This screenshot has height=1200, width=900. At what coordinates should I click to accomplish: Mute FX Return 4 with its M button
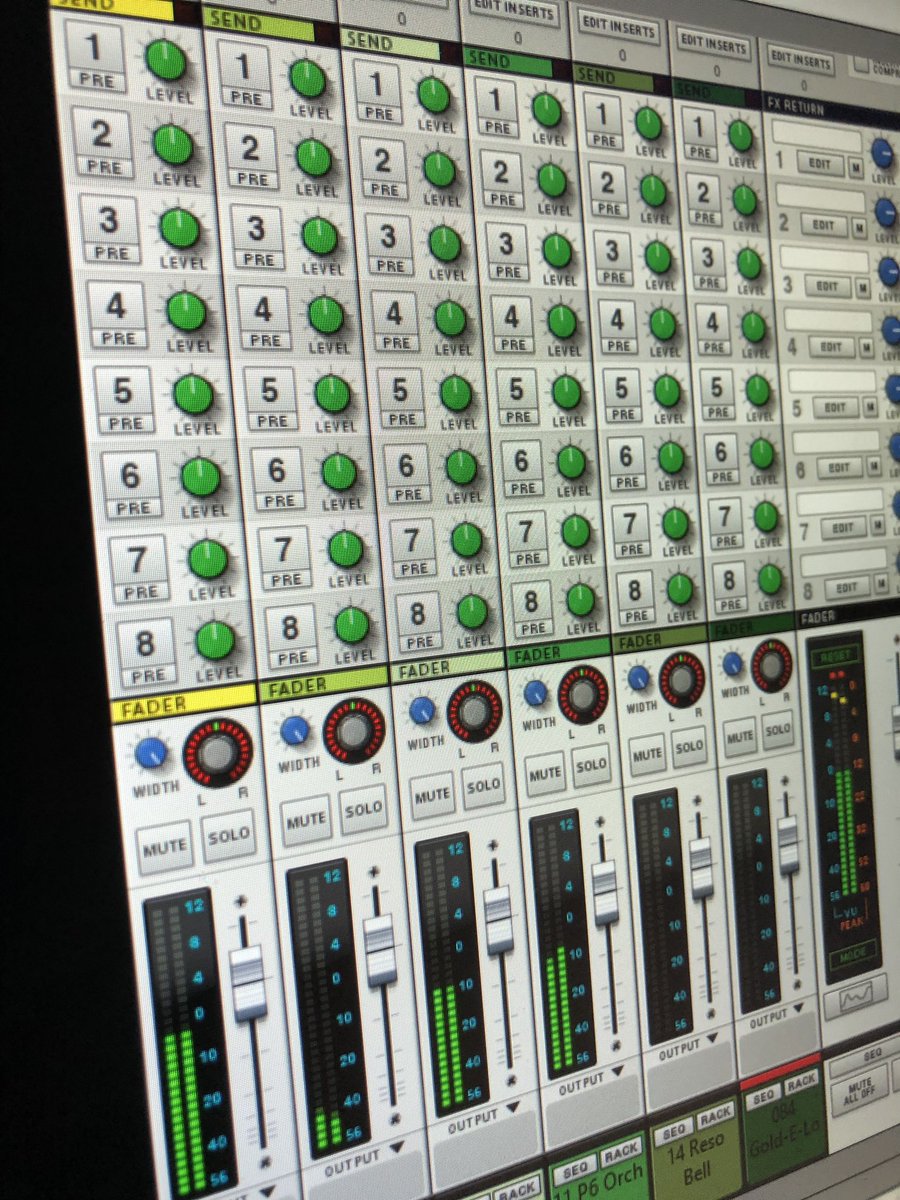pos(866,347)
